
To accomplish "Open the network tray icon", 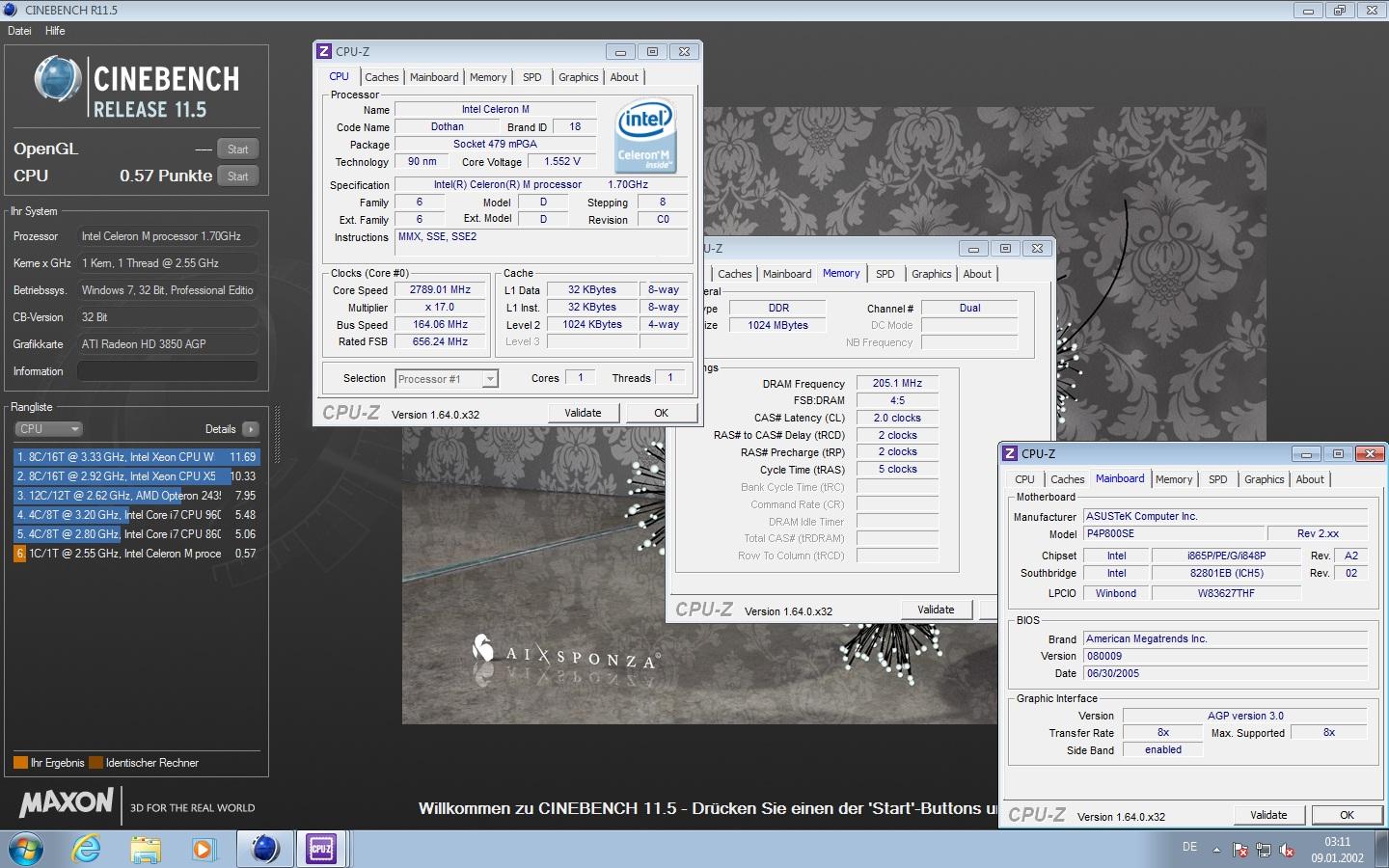I will (x=1264, y=850).
